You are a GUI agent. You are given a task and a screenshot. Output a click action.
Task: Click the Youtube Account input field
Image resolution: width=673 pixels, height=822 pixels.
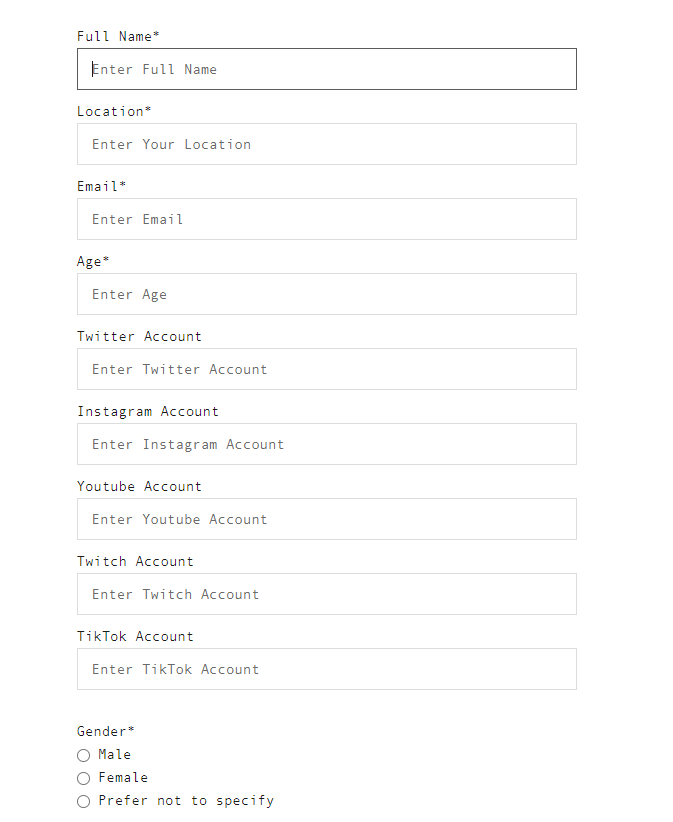tap(327, 519)
